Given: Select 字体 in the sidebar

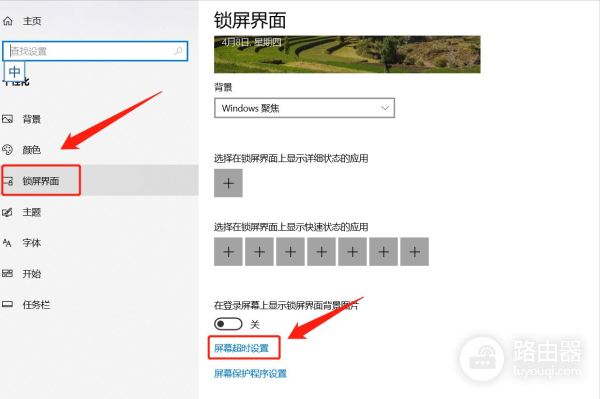Looking at the screenshot, I should click(x=32, y=243).
